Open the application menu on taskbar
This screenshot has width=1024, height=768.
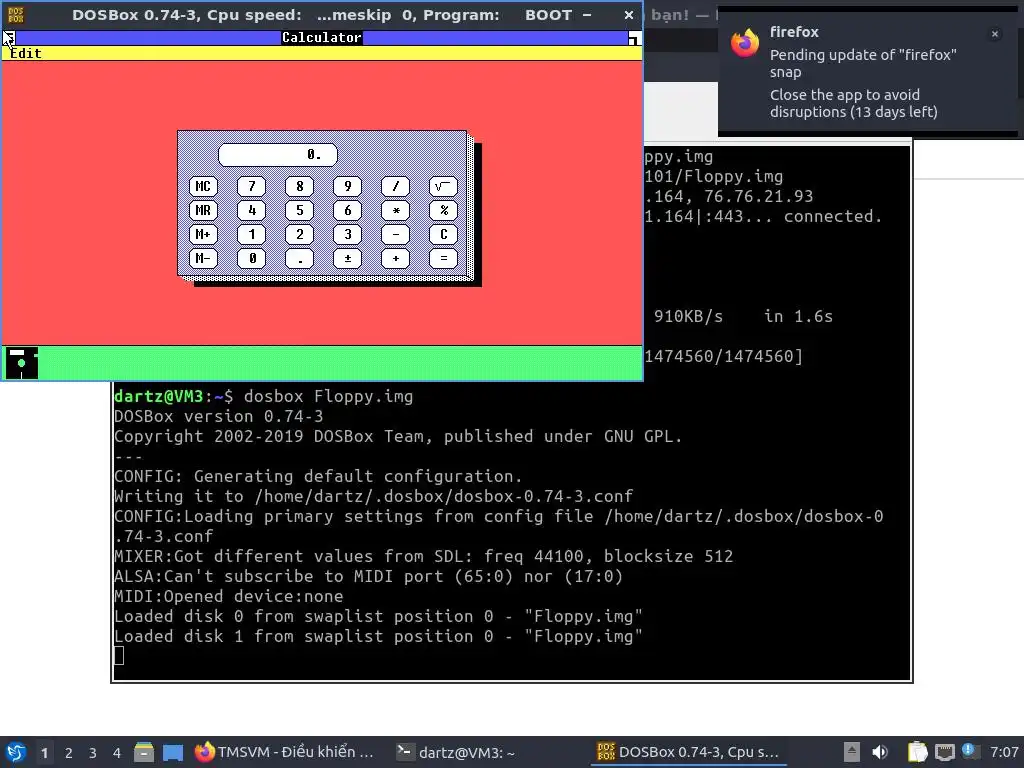coord(16,752)
